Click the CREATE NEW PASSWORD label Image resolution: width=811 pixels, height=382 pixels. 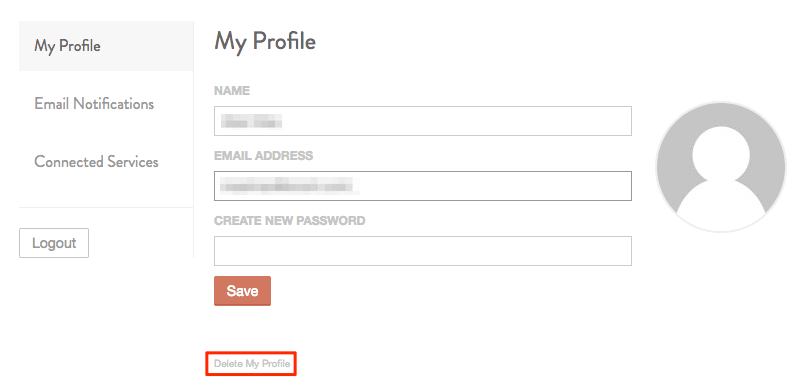290,221
